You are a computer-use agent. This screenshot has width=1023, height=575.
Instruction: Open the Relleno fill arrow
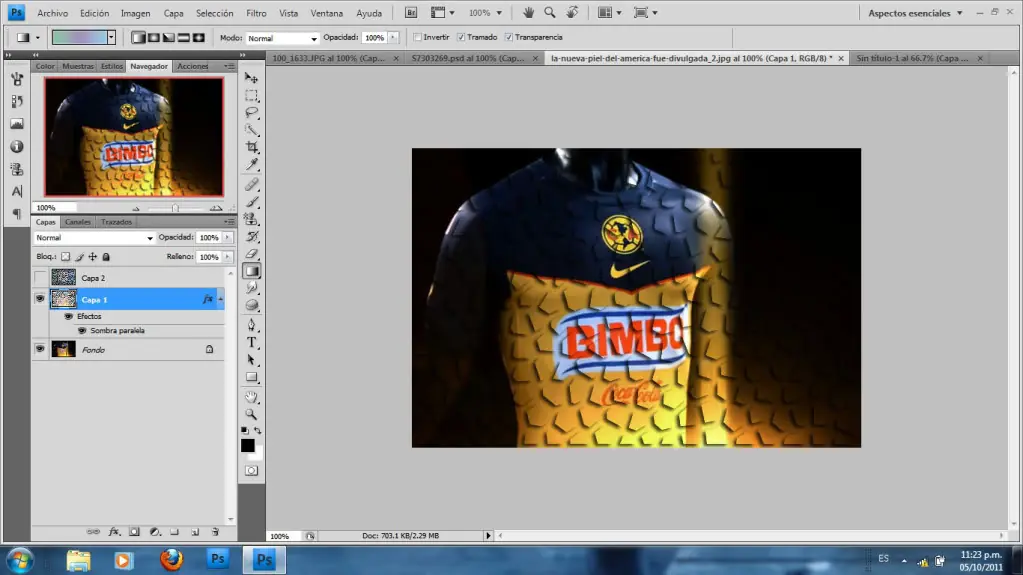[x=227, y=257]
